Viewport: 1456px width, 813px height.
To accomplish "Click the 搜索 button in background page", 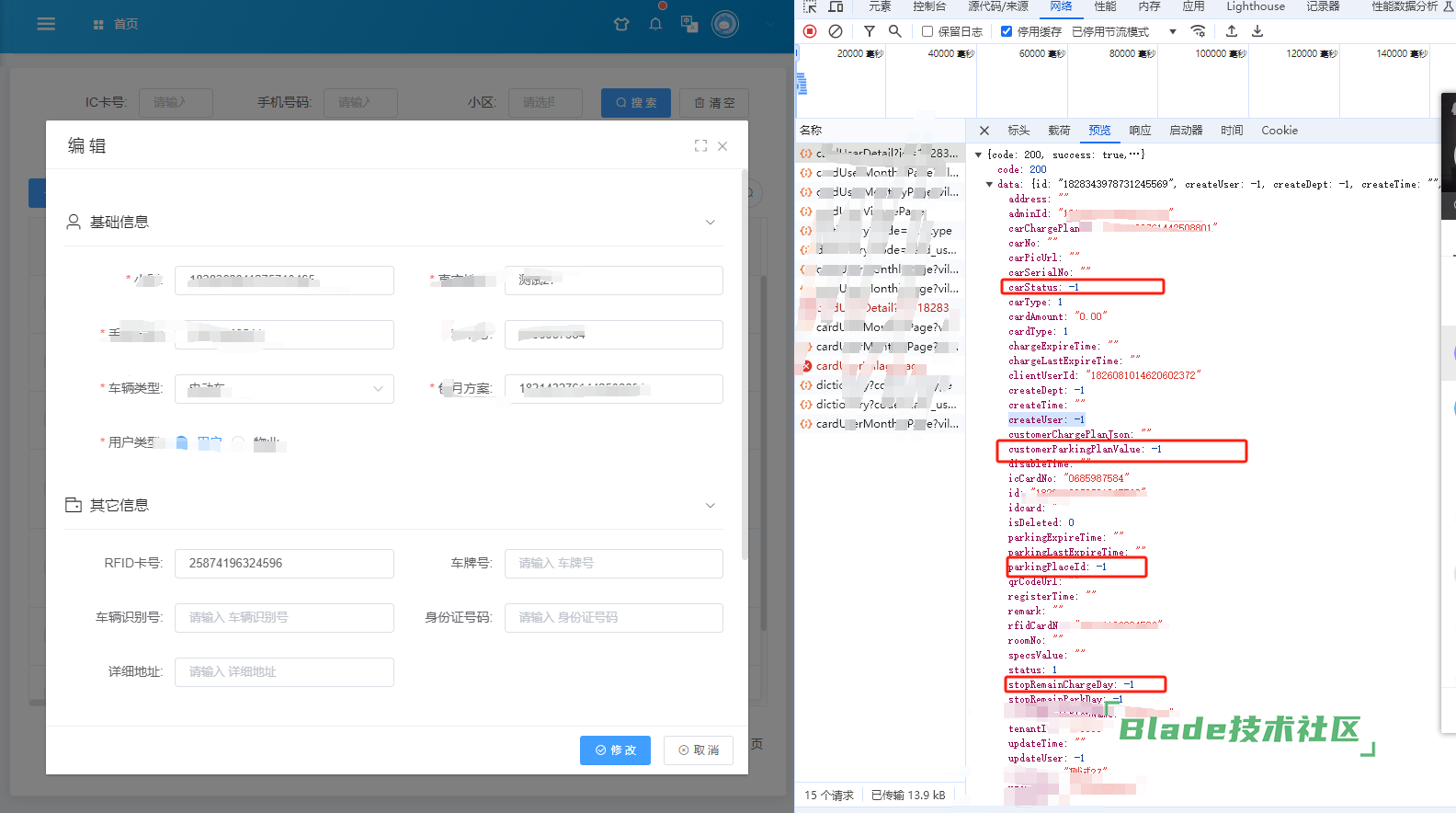I will point(636,103).
